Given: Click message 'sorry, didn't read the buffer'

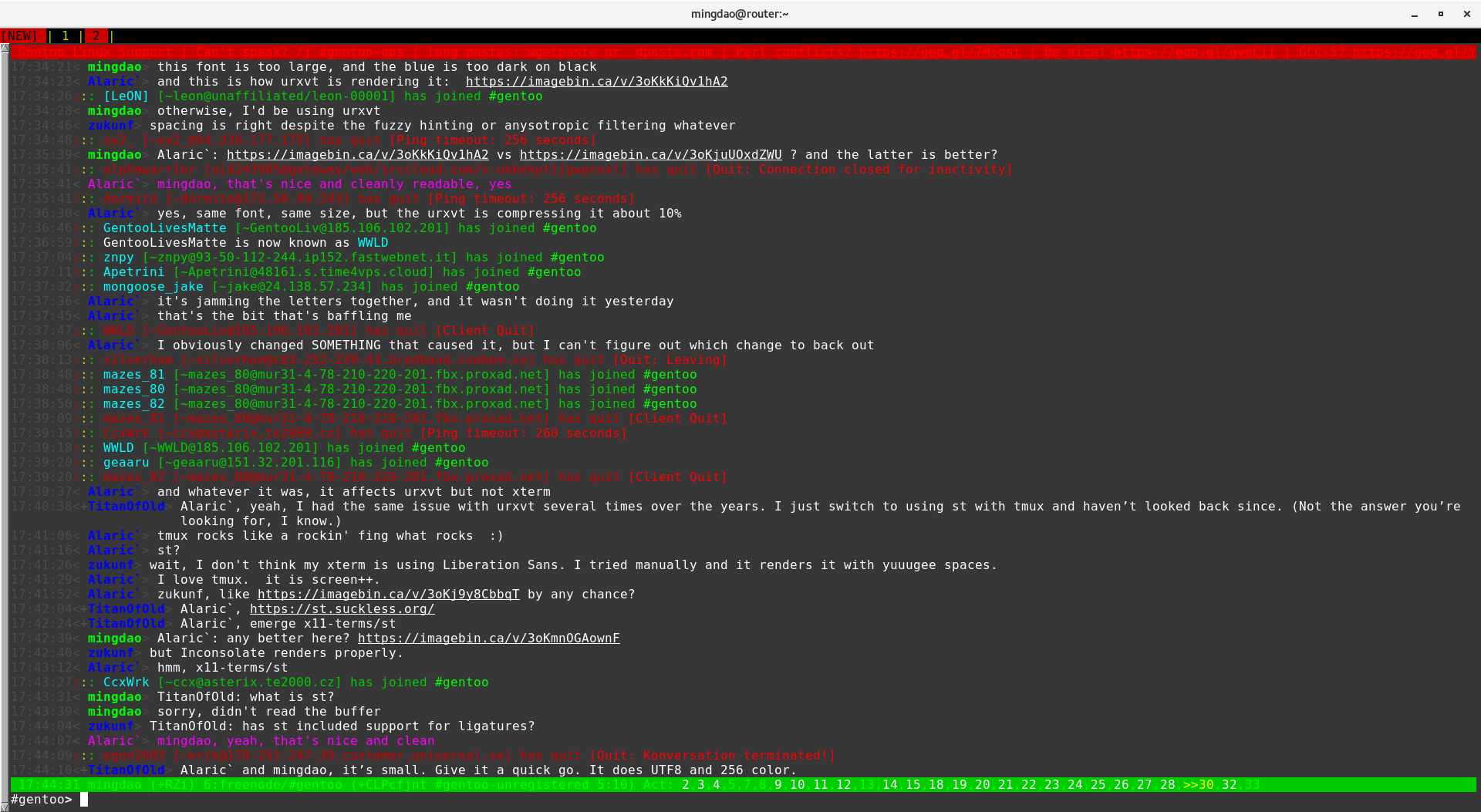Looking at the screenshot, I should (x=269, y=712).
